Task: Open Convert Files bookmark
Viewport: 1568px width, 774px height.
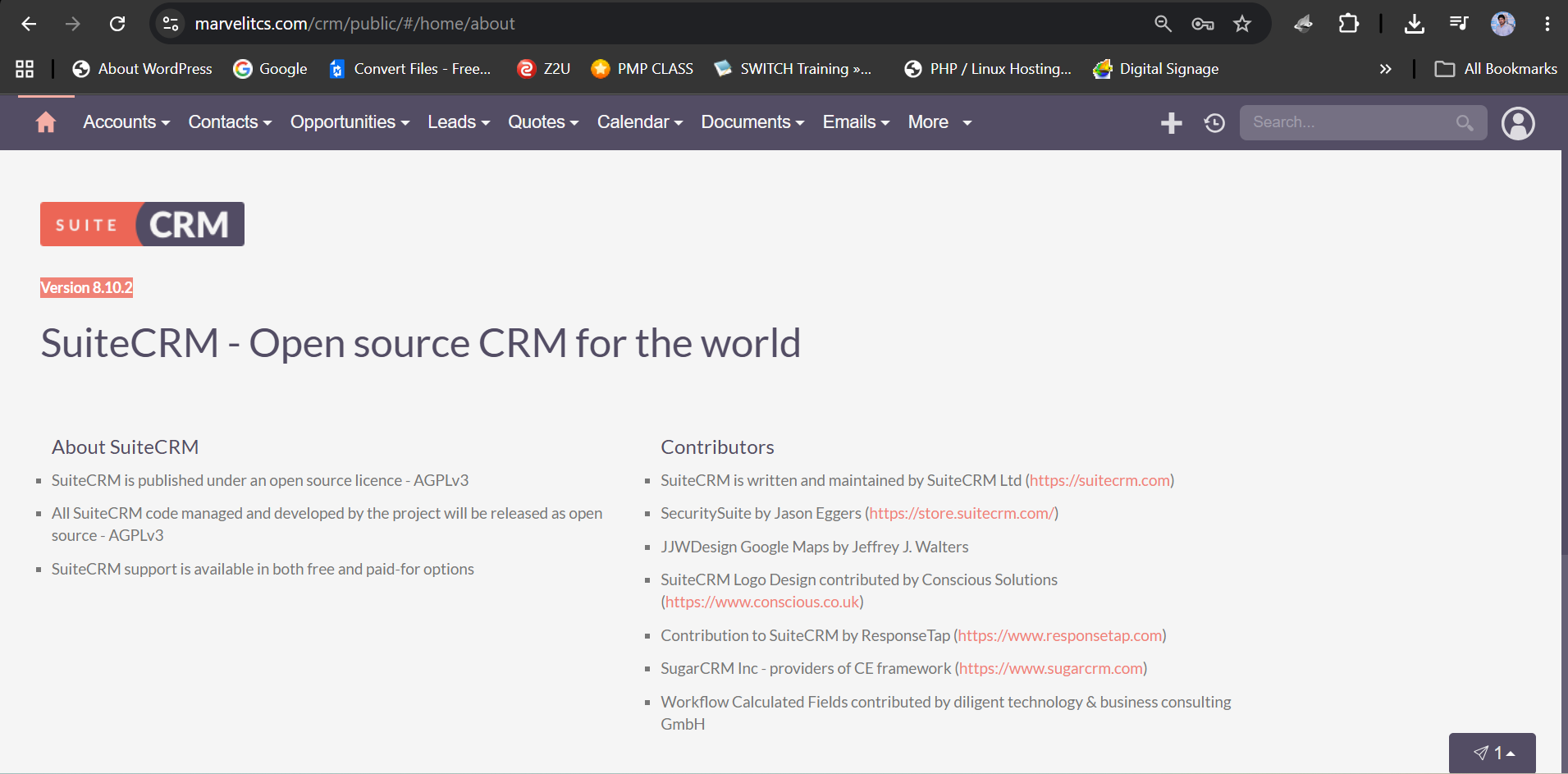Action: coord(410,69)
